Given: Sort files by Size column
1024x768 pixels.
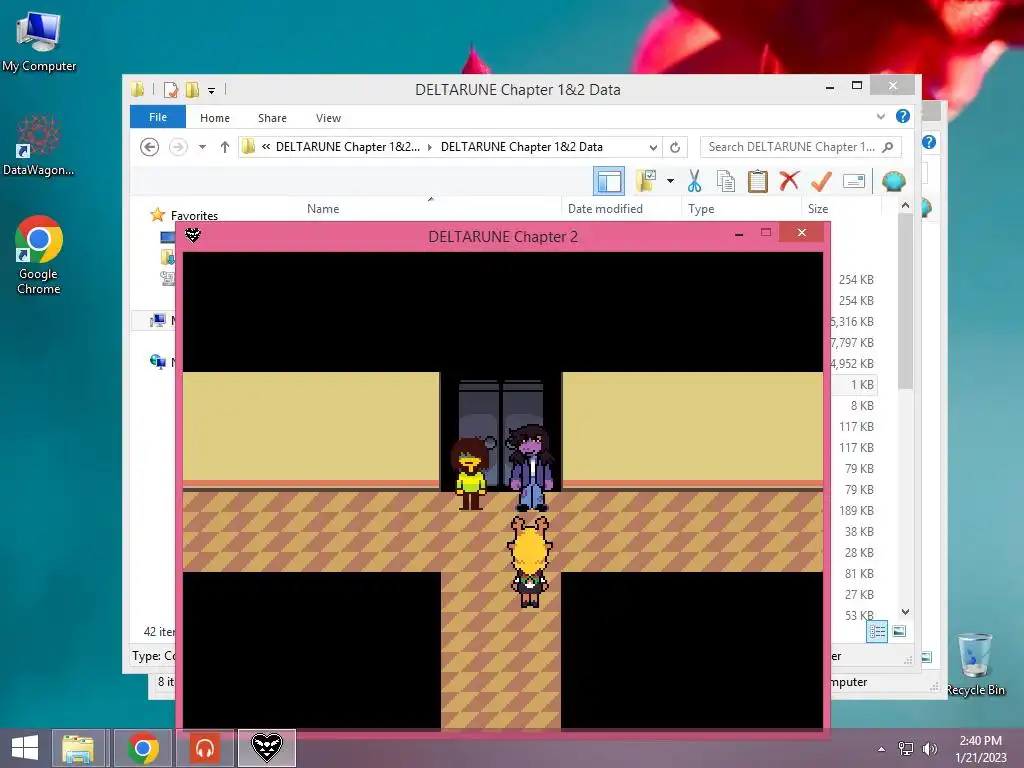Looking at the screenshot, I should 818,209.
